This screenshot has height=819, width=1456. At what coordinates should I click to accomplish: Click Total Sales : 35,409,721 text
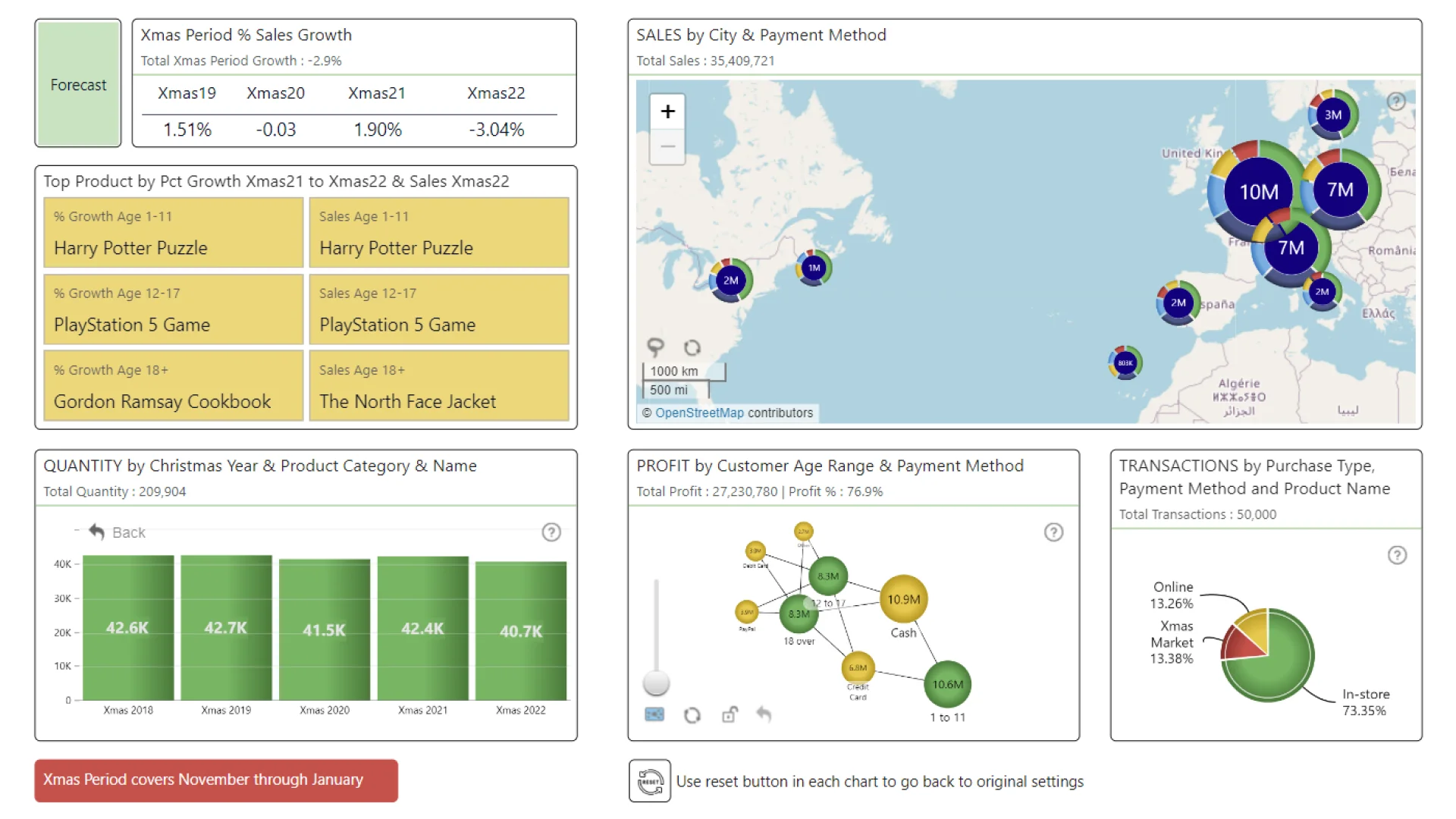point(705,61)
